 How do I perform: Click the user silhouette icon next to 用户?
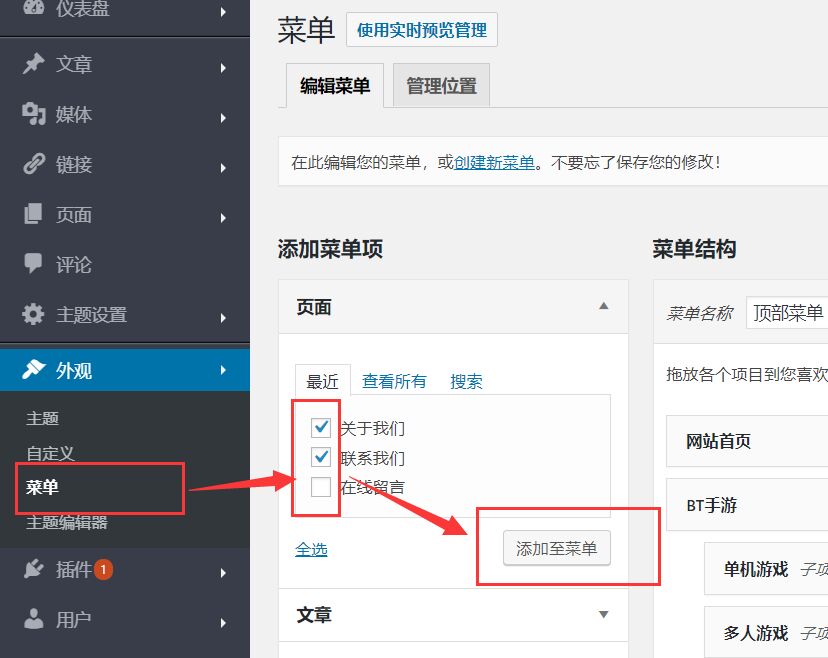(x=33, y=618)
